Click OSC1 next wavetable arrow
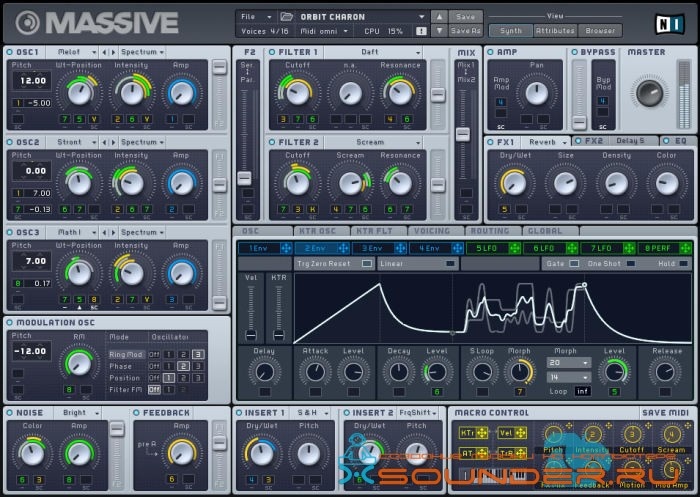 [x=113, y=52]
